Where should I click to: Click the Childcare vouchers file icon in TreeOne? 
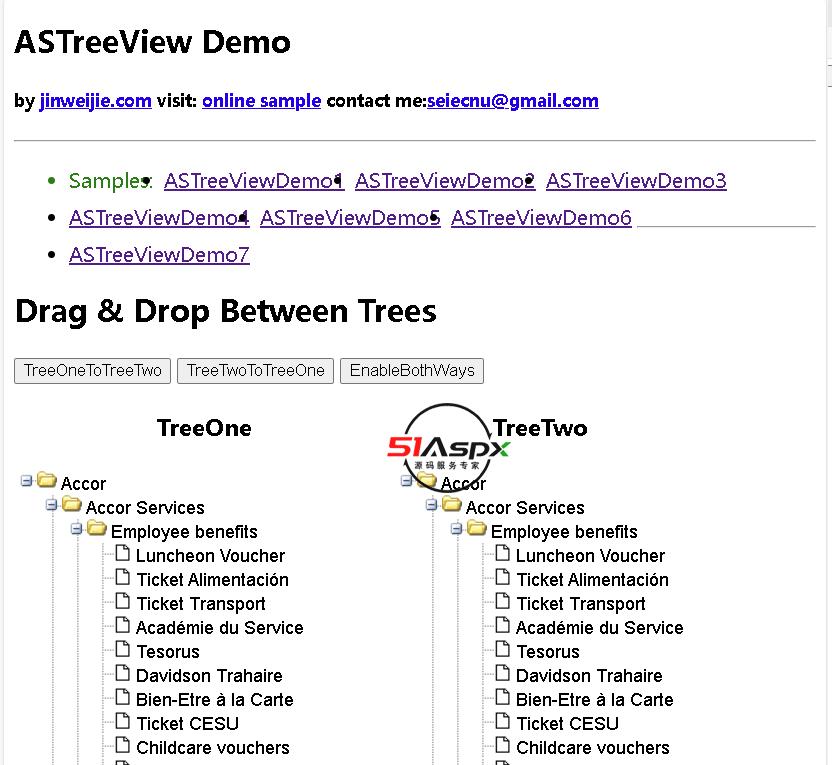click(123, 745)
